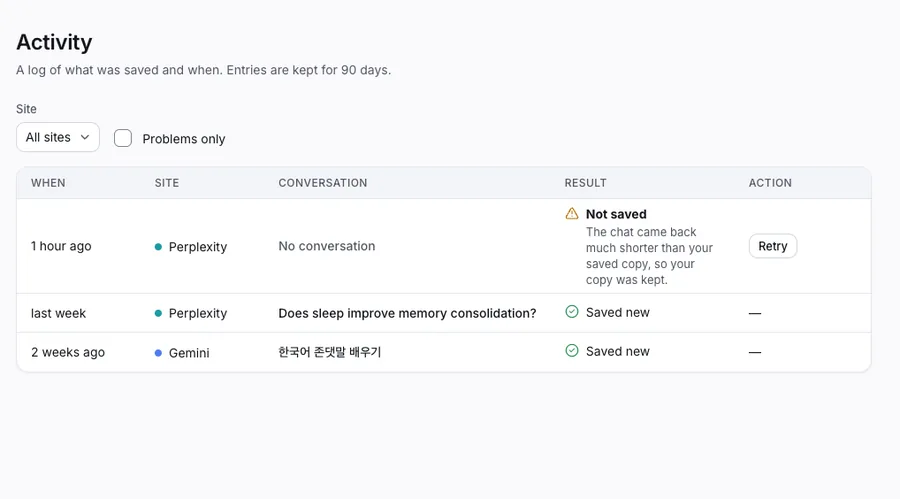Image resolution: width=900 pixels, height=499 pixels.
Task: Click the green check icon in the Gemini row
Action: 572,350
